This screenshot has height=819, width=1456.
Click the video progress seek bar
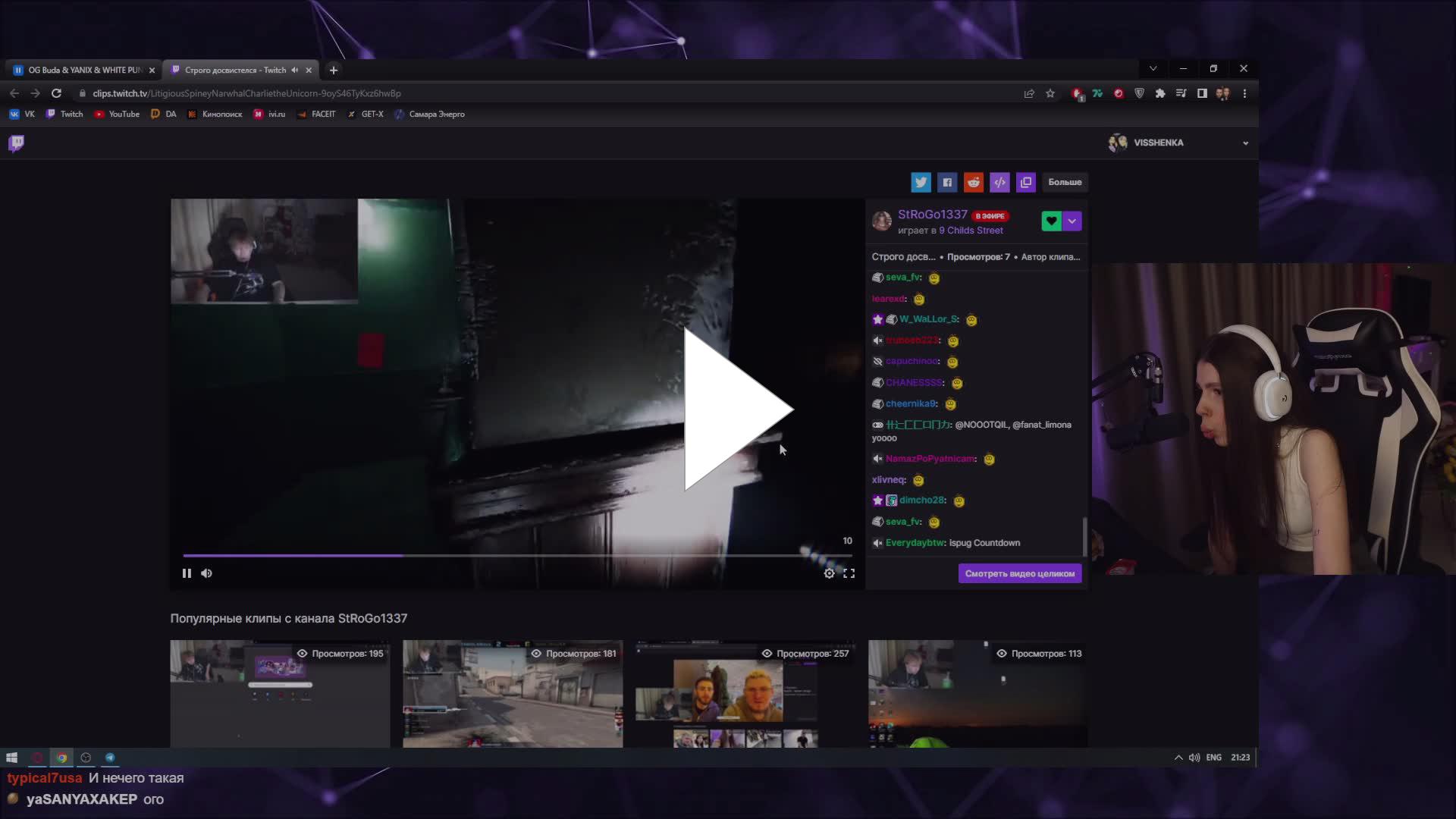coord(518,554)
